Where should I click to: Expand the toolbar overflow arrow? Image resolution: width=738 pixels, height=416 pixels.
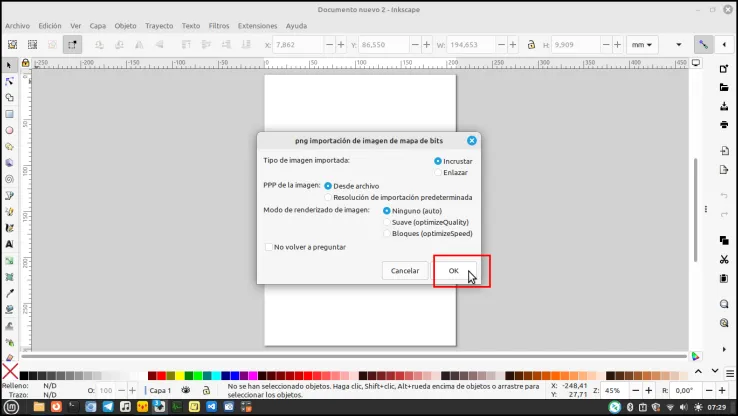pos(679,45)
